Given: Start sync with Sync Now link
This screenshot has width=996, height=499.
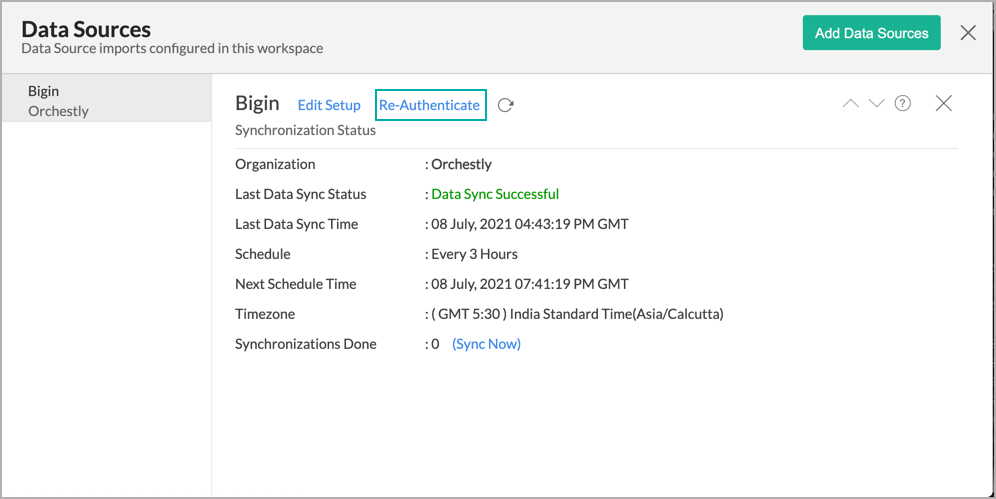Looking at the screenshot, I should pyautogui.click(x=487, y=344).
